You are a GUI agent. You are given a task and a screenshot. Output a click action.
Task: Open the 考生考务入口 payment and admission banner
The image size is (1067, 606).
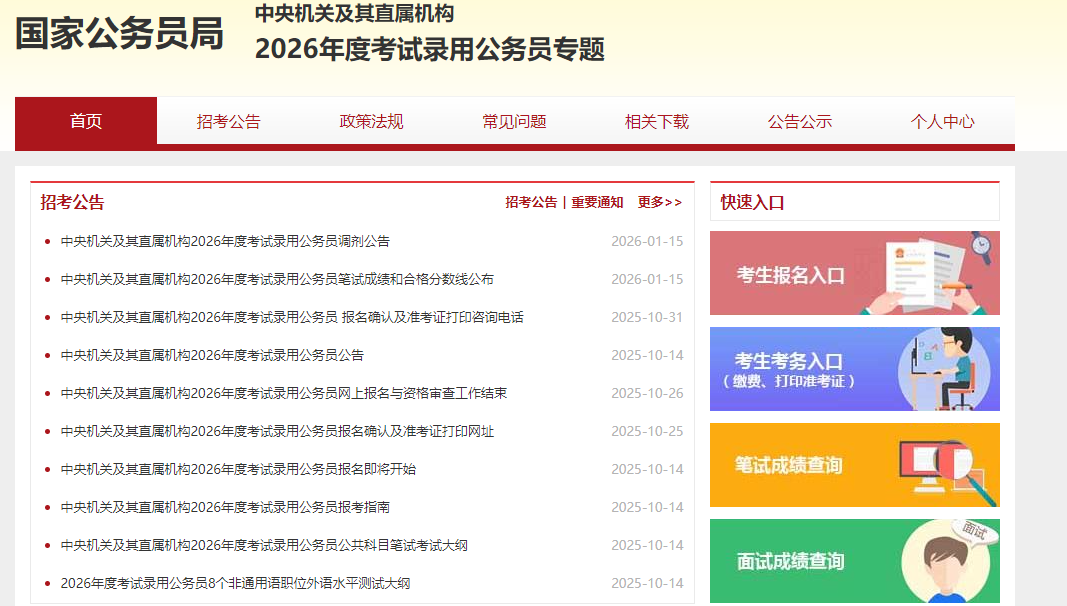pos(854,369)
